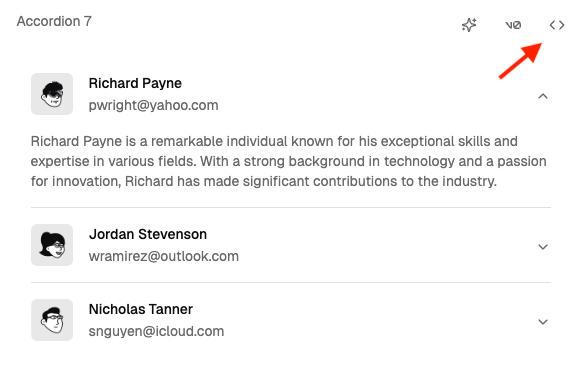
Task: Click the red arrow annotation
Action: [x=521, y=61]
